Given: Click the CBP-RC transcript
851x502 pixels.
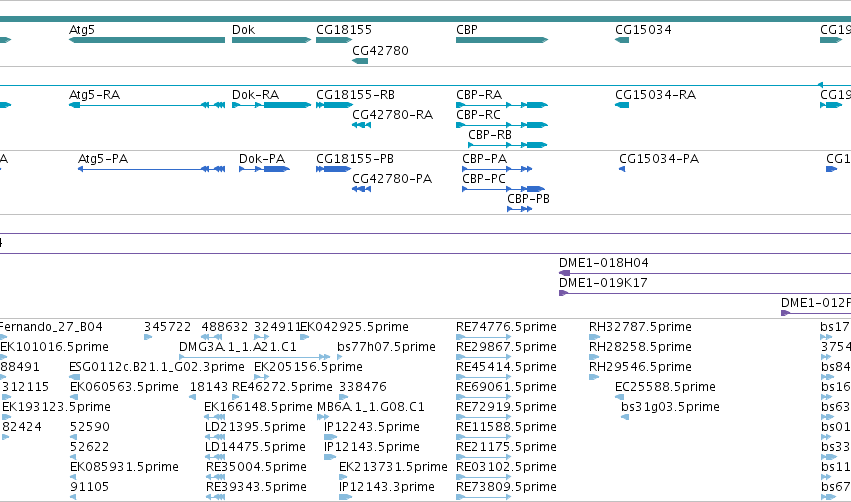Looking at the screenshot, I should coord(502,125).
